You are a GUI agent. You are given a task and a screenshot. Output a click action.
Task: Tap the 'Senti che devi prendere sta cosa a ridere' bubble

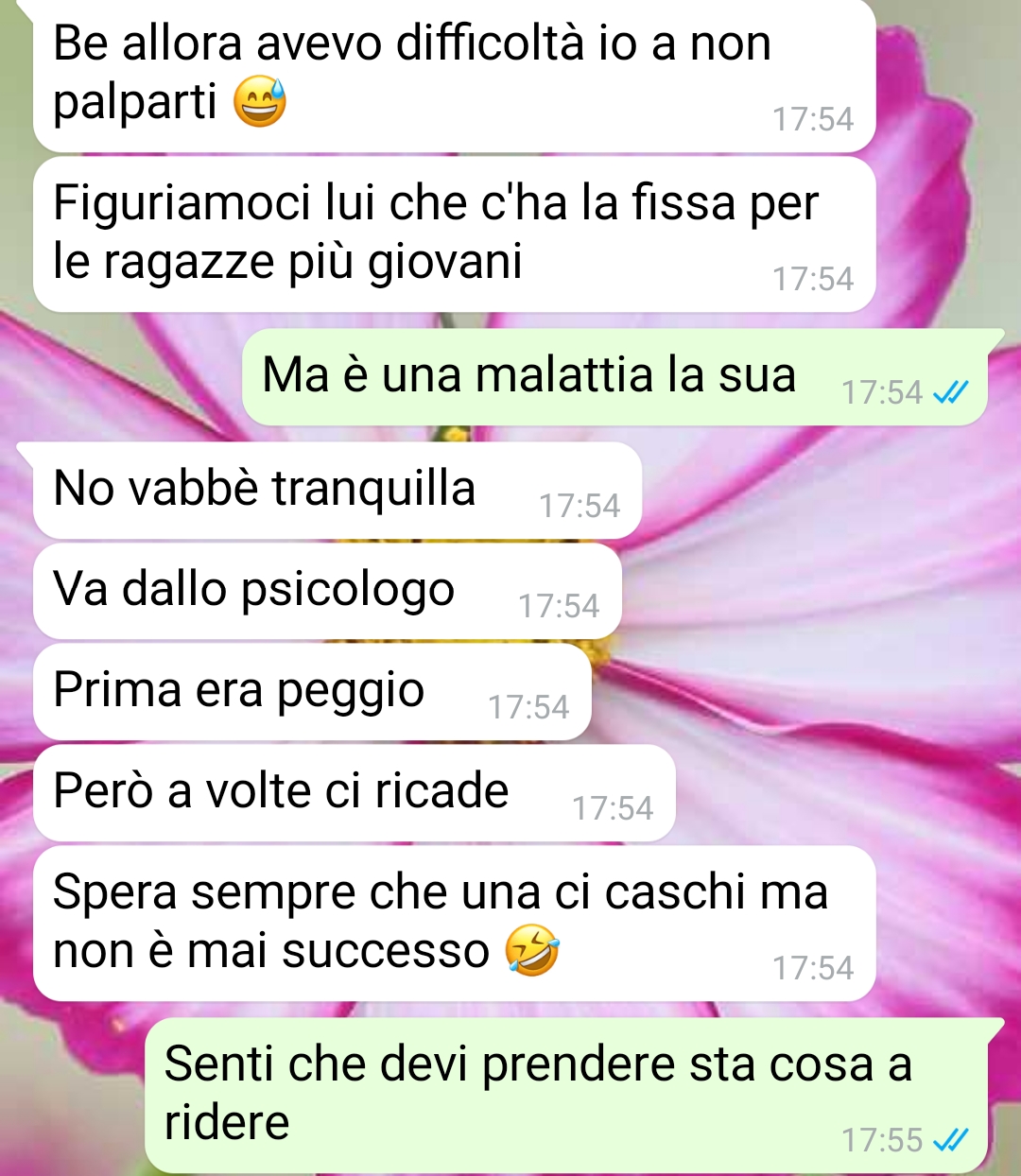[566, 1096]
